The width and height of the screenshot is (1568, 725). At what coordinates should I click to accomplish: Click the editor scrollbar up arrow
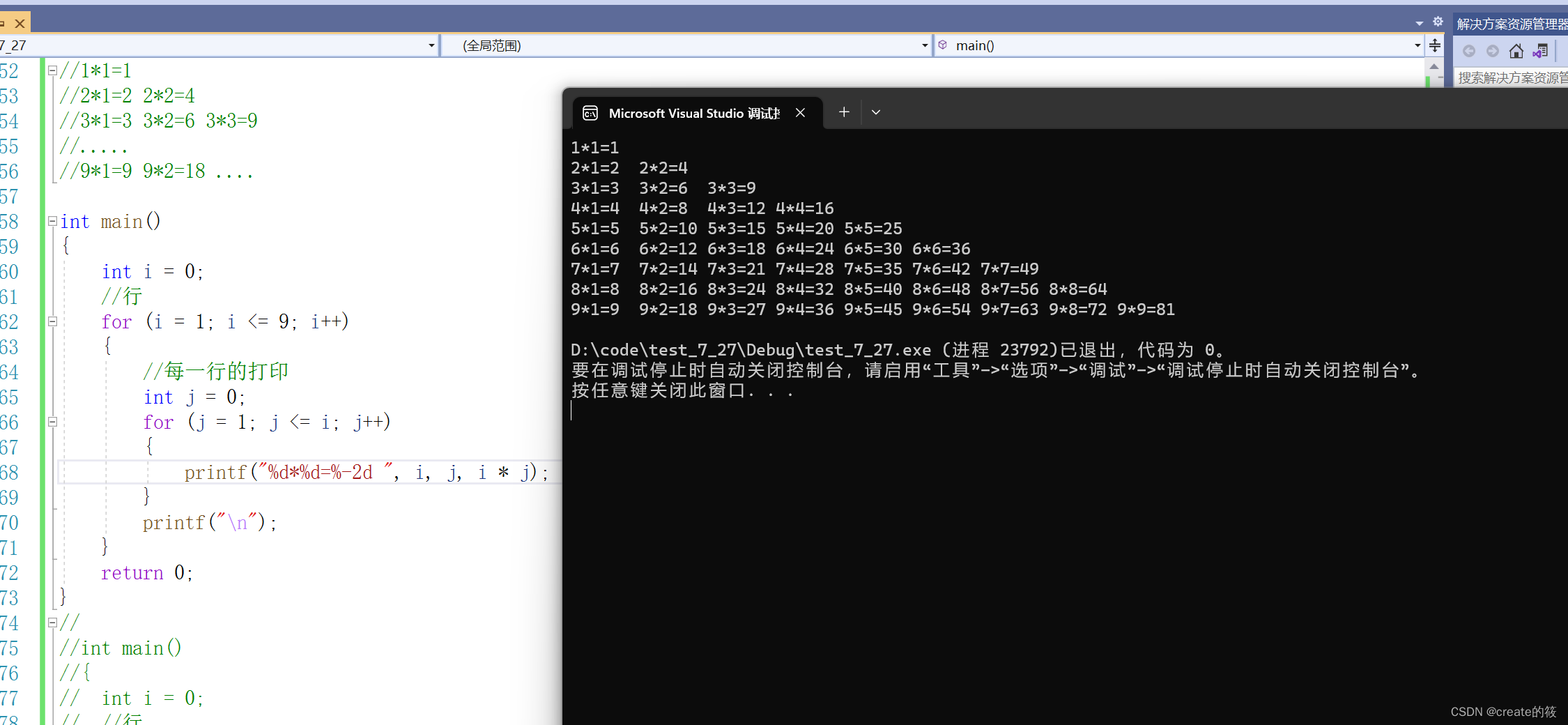1434,67
